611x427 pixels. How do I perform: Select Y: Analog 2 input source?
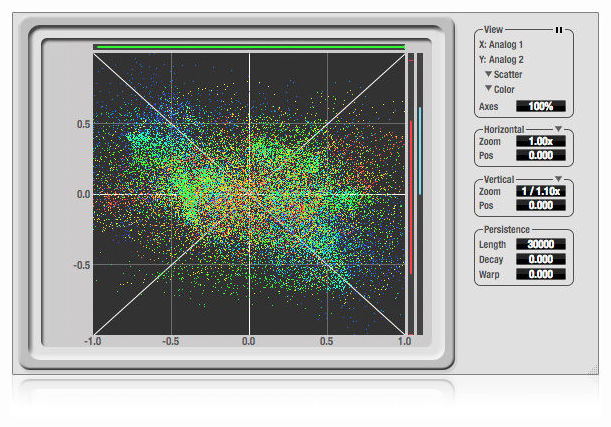pos(502,60)
